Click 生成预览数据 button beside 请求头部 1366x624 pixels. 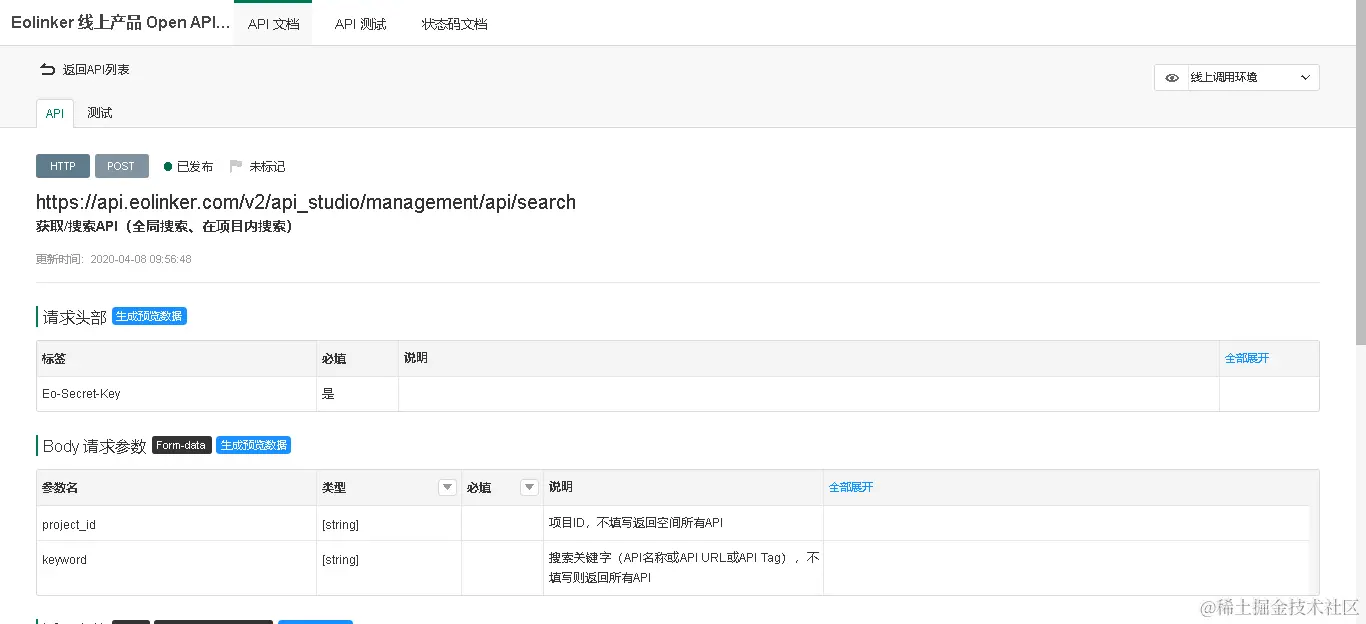click(149, 316)
